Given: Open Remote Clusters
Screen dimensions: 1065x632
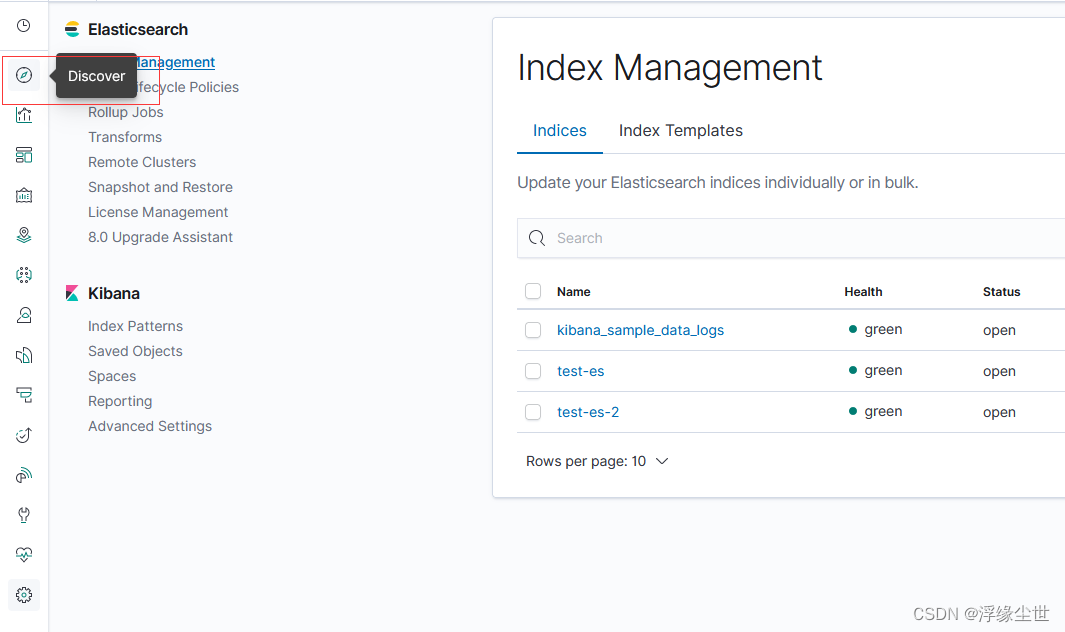Looking at the screenshot, I should tap(142, 162).
